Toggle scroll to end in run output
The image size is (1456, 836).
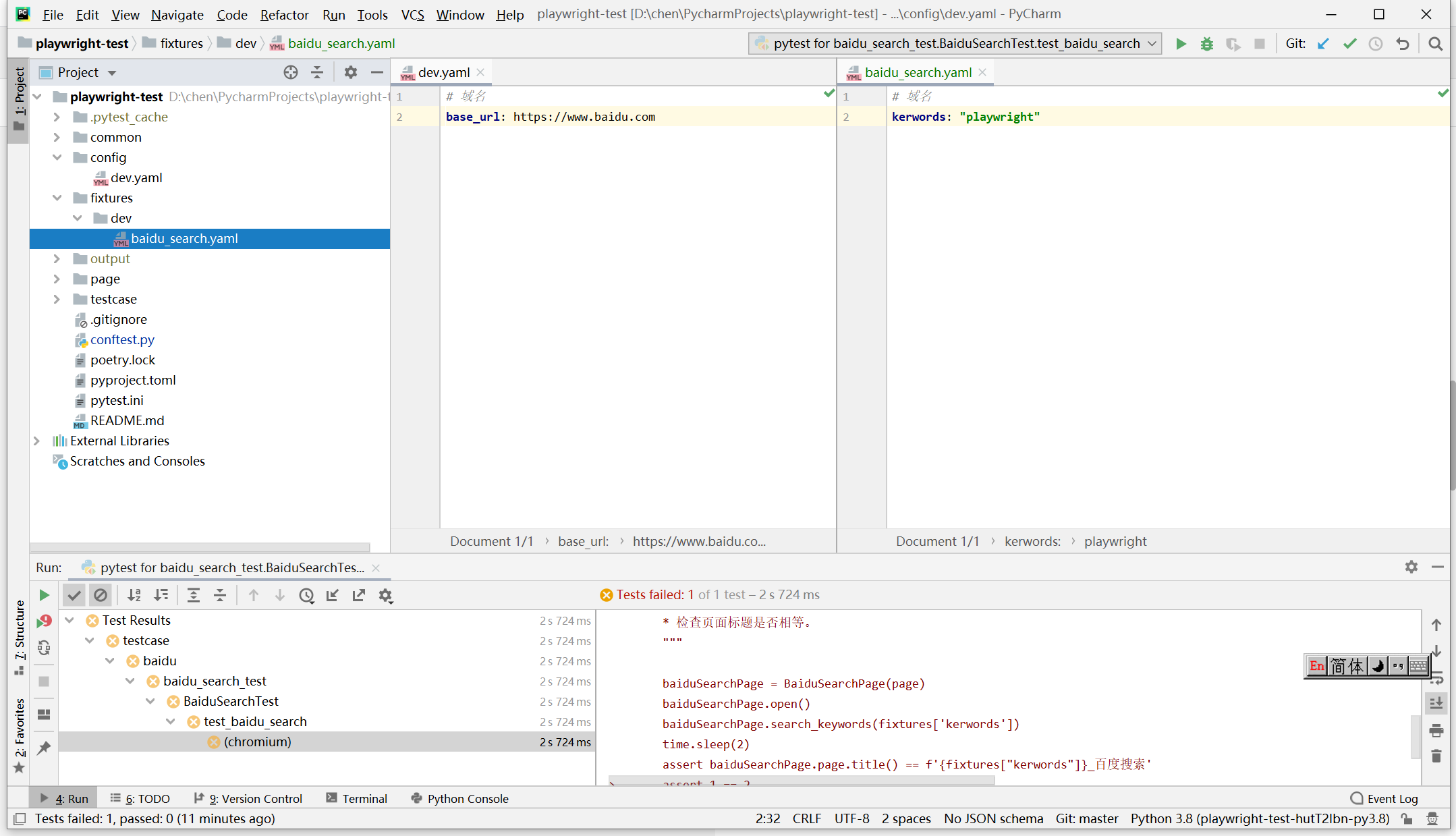[x=1436, y=703]
